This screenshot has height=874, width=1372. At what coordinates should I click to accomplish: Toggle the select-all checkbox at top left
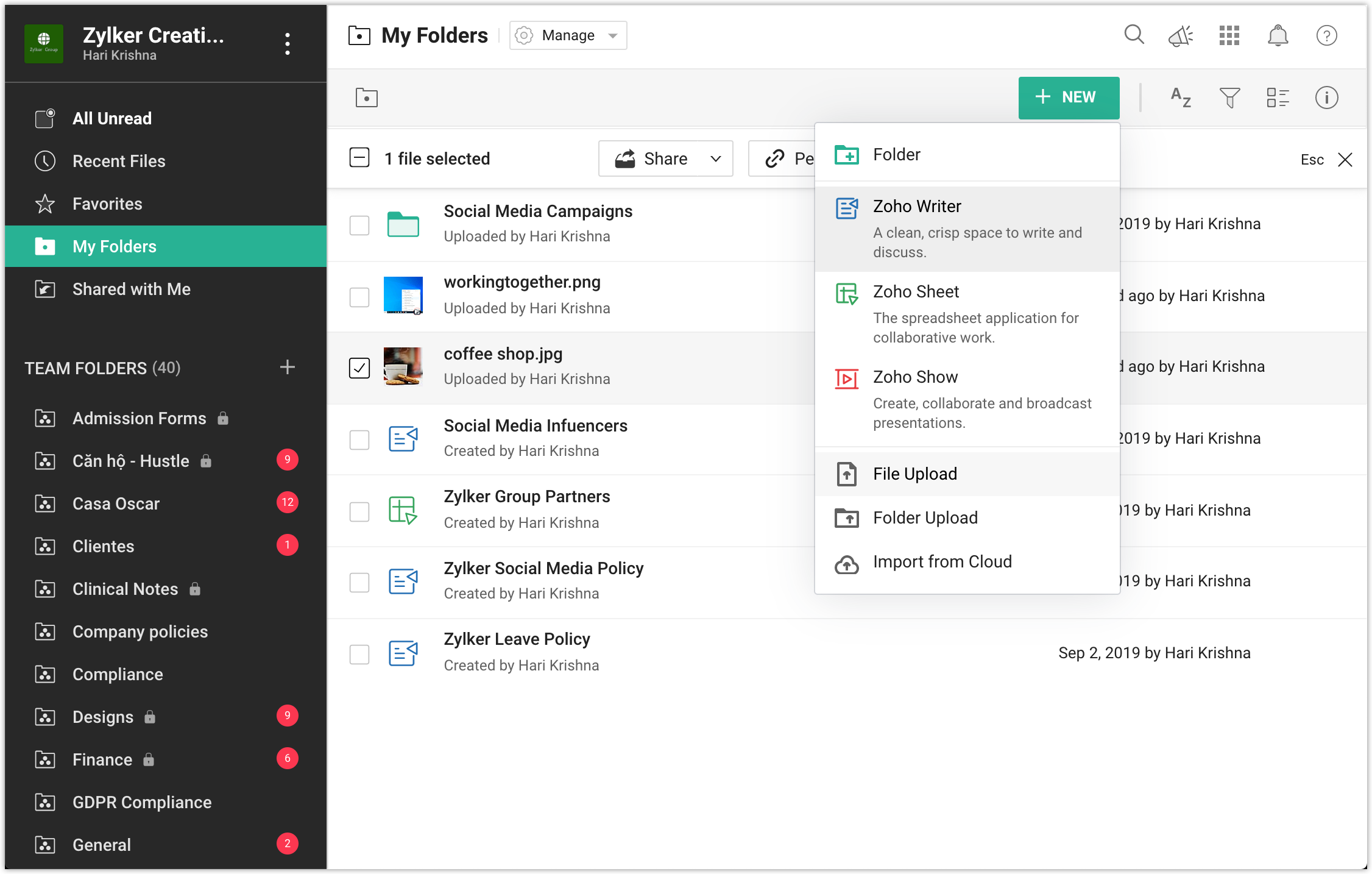pos(359,158)
